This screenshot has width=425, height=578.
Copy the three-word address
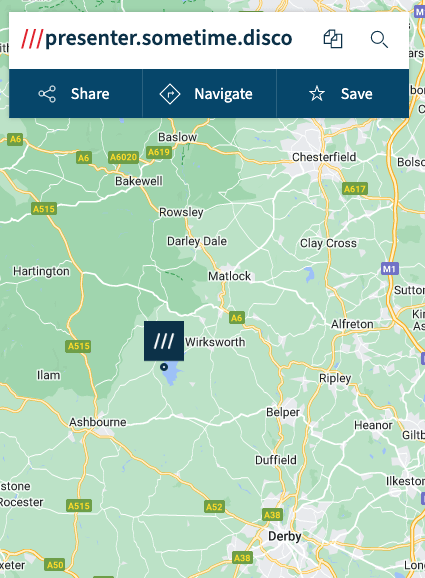(333, 39)
